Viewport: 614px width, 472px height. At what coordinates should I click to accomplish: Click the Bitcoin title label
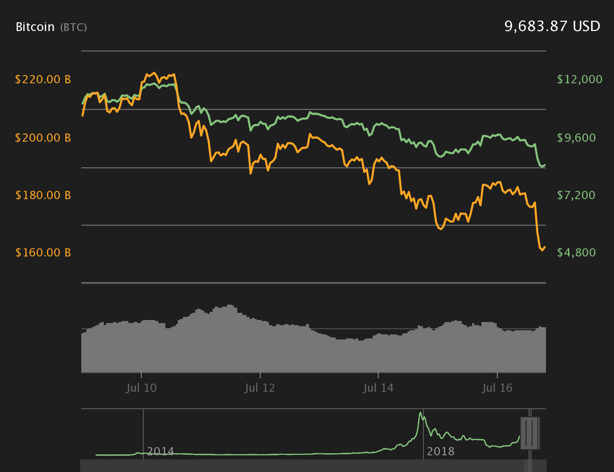click(35, 27)
